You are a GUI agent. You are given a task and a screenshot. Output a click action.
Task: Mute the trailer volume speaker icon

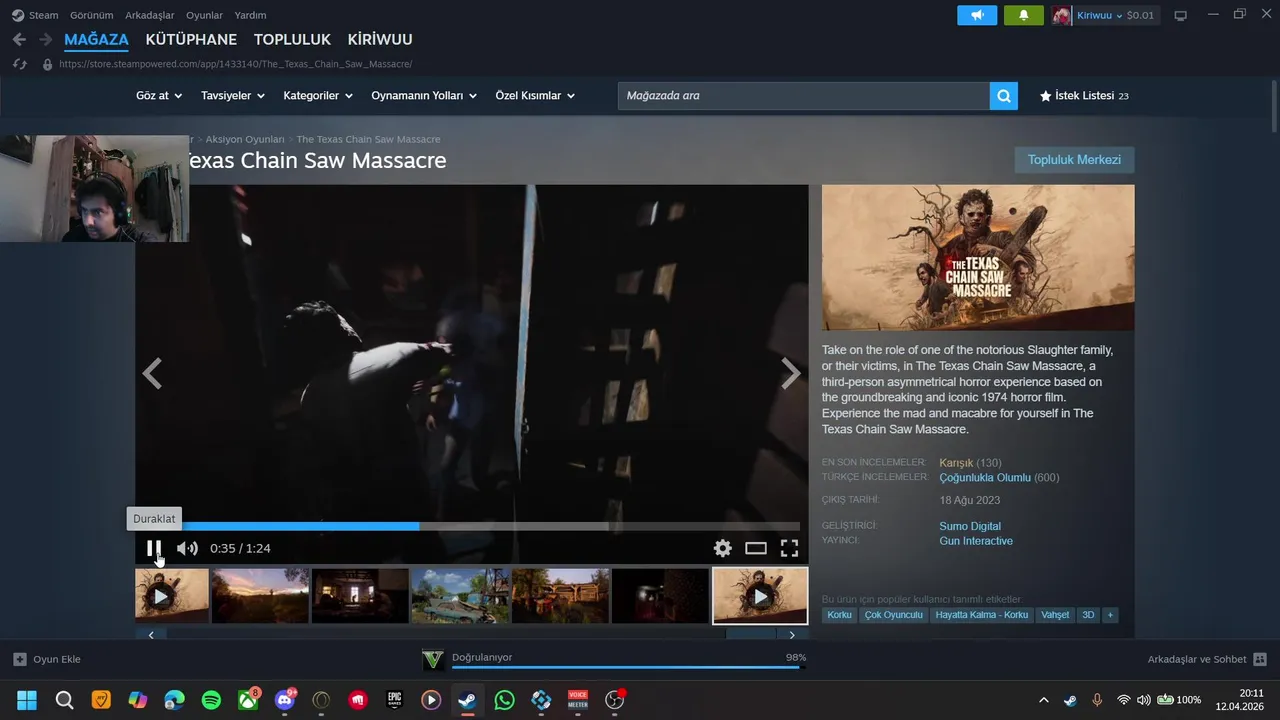tap(187, 548)
